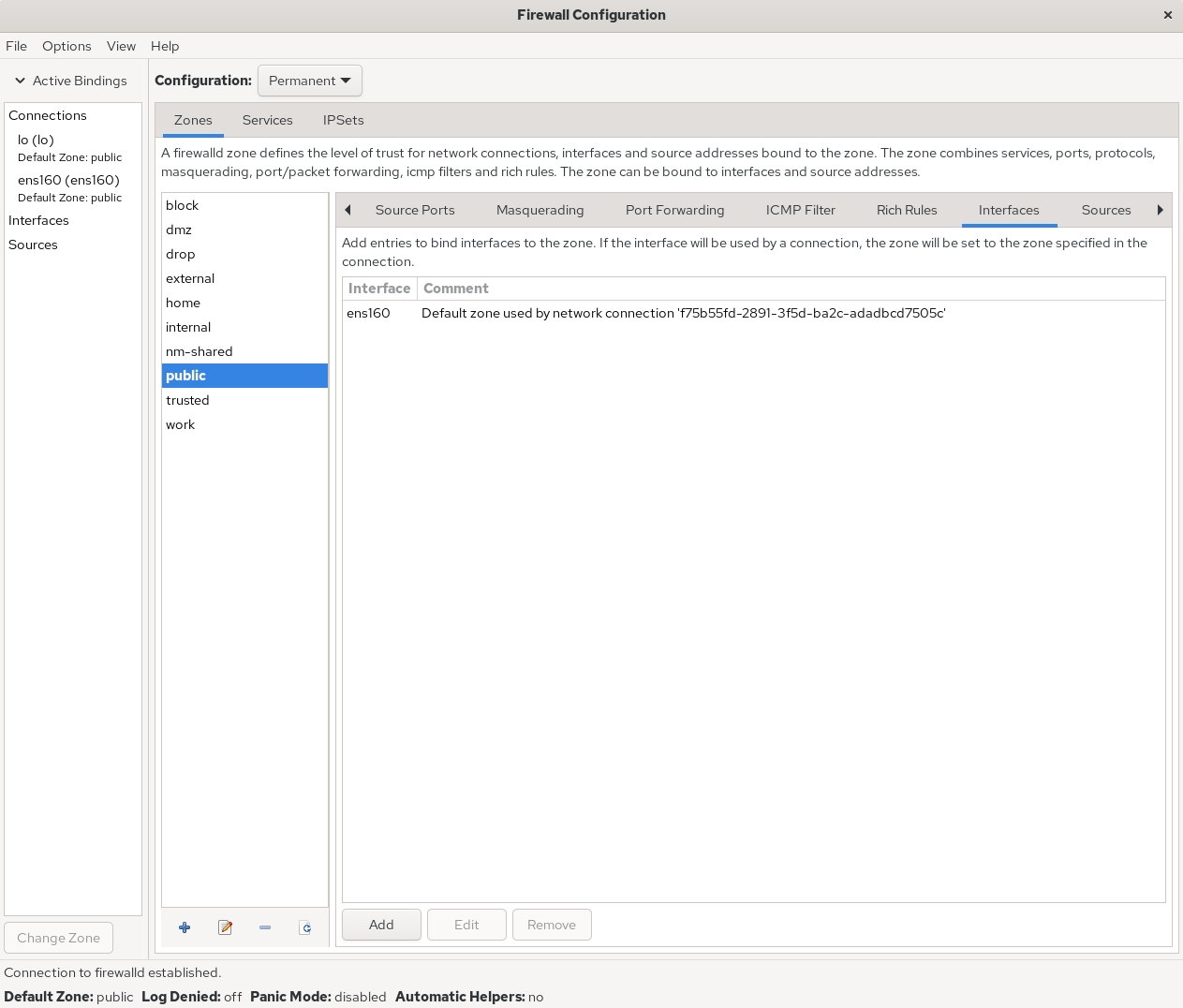
Task: Click the add zone plus icon
Action: pos(185,927)
